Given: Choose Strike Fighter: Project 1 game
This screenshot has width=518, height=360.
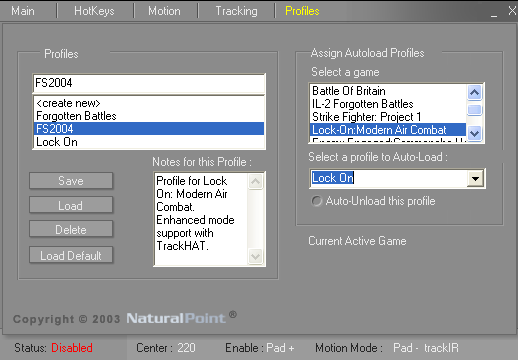Looking at the screenshot, I should click(388, 117).
